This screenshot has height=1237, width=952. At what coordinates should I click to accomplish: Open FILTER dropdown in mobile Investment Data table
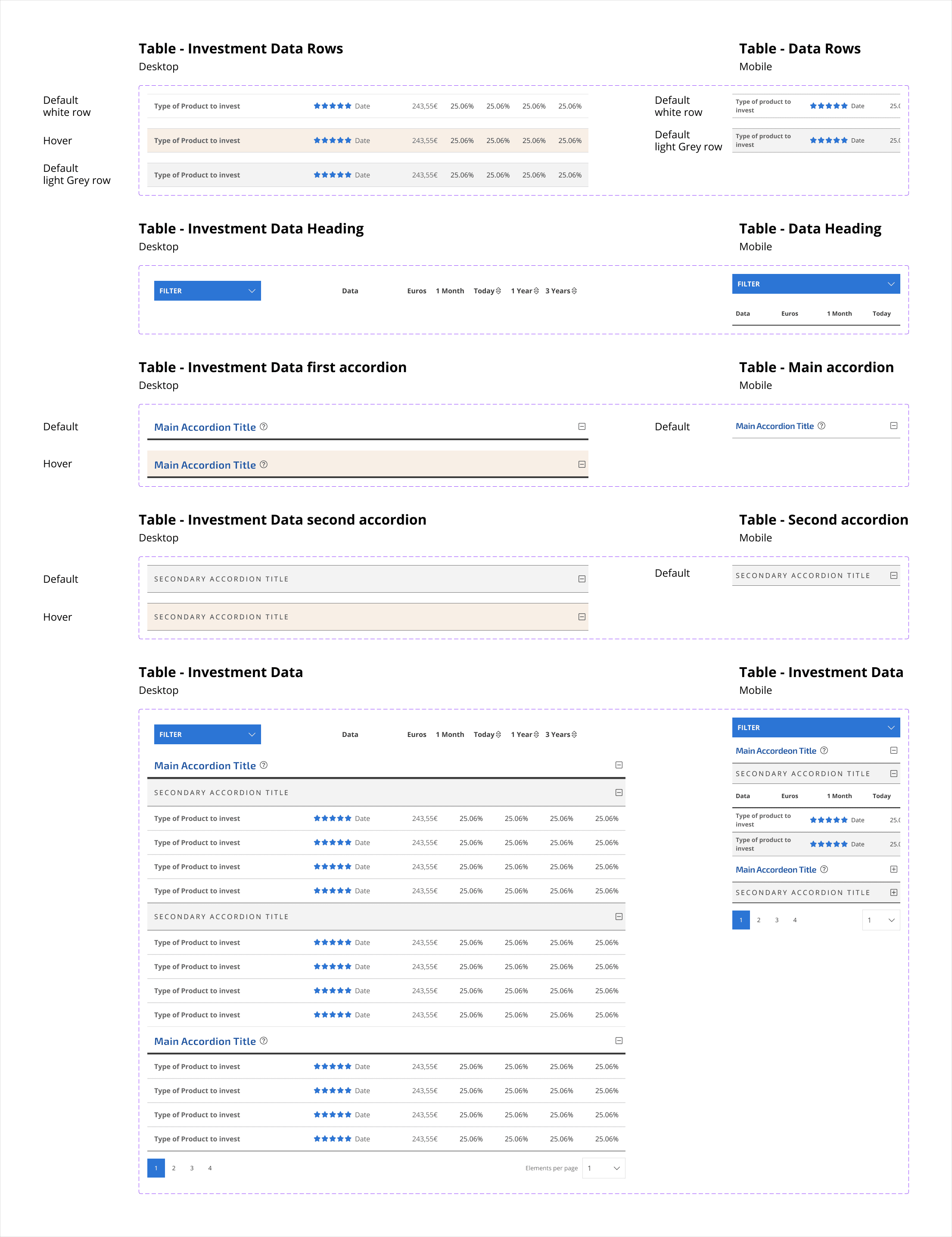tap(816, 727)
